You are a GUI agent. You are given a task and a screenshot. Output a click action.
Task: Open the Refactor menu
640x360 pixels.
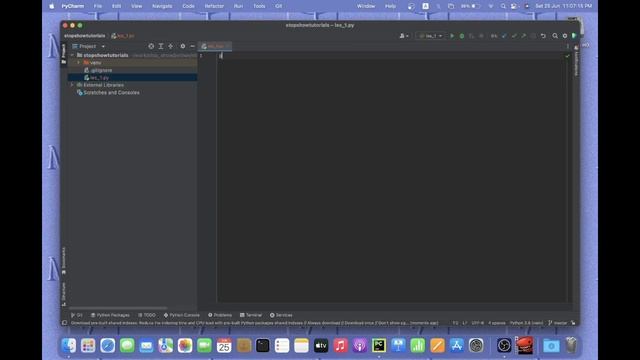(214, 6)
